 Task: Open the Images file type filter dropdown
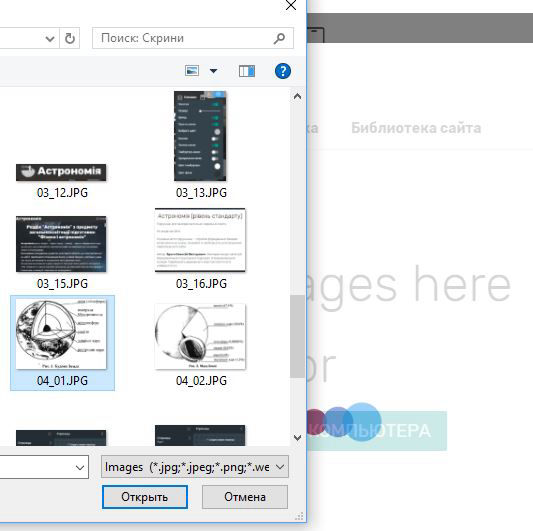pyautogui.click(x=195, y=467)
